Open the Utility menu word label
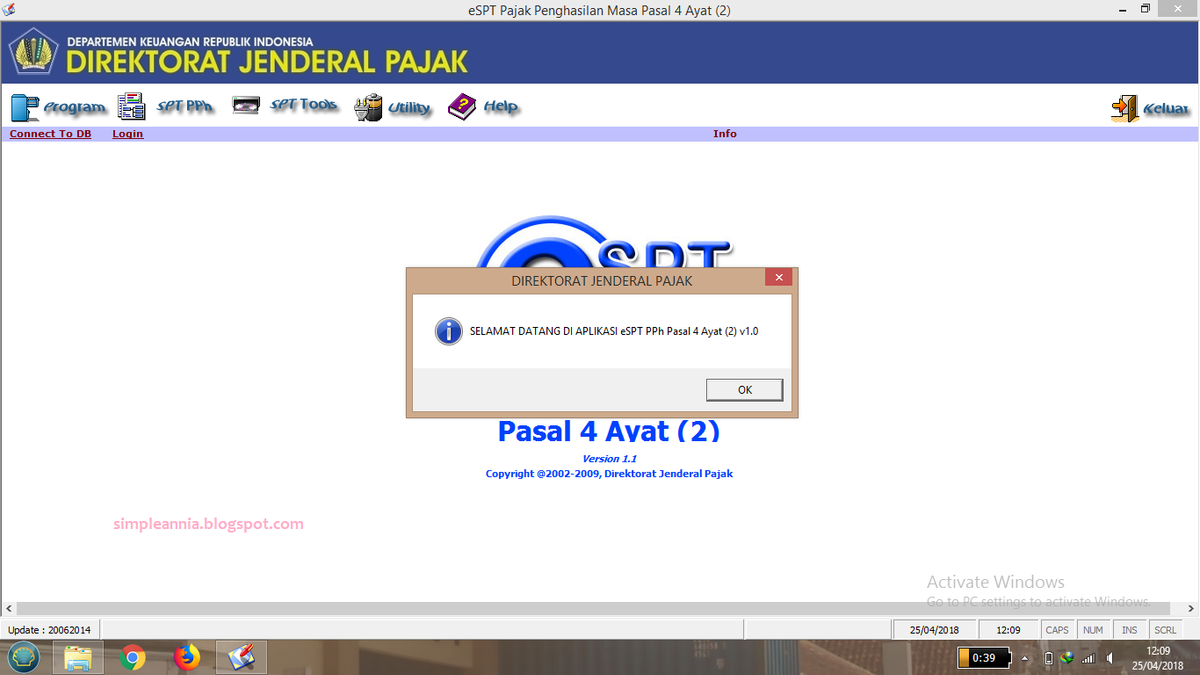The width and height of the screenshot is (1200, 675). pos(410,107)
